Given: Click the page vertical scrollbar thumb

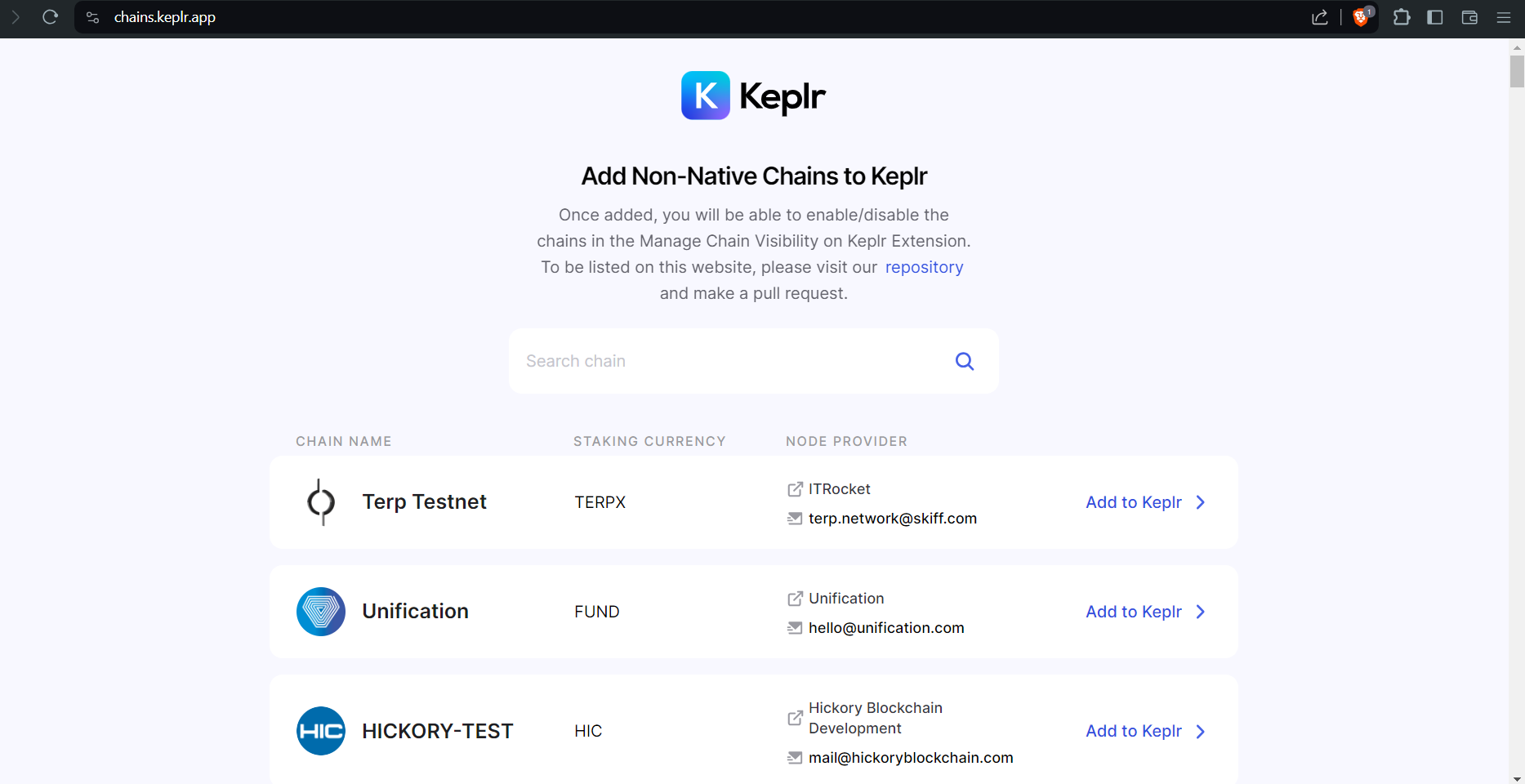Looking at the screenshot, I should 1517,71.
